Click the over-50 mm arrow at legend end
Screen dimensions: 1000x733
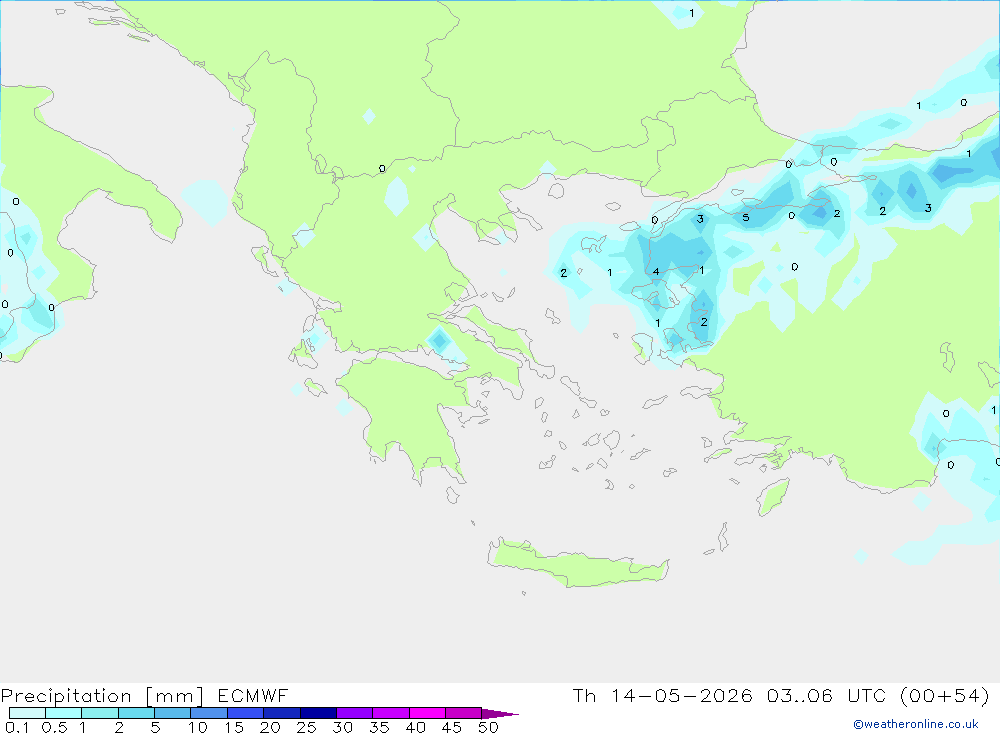coord(500,714)
